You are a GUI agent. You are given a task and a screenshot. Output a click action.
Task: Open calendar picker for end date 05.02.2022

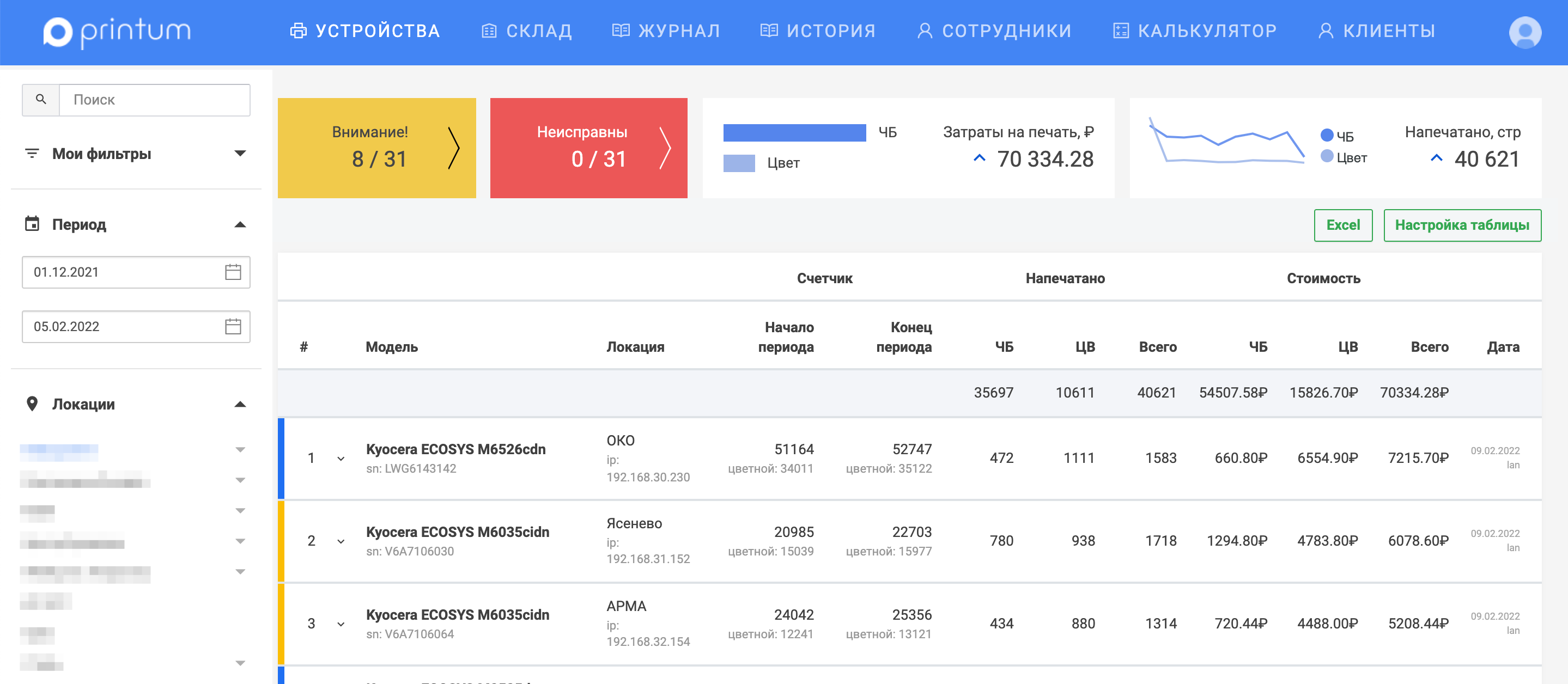(x=233, y=327)
